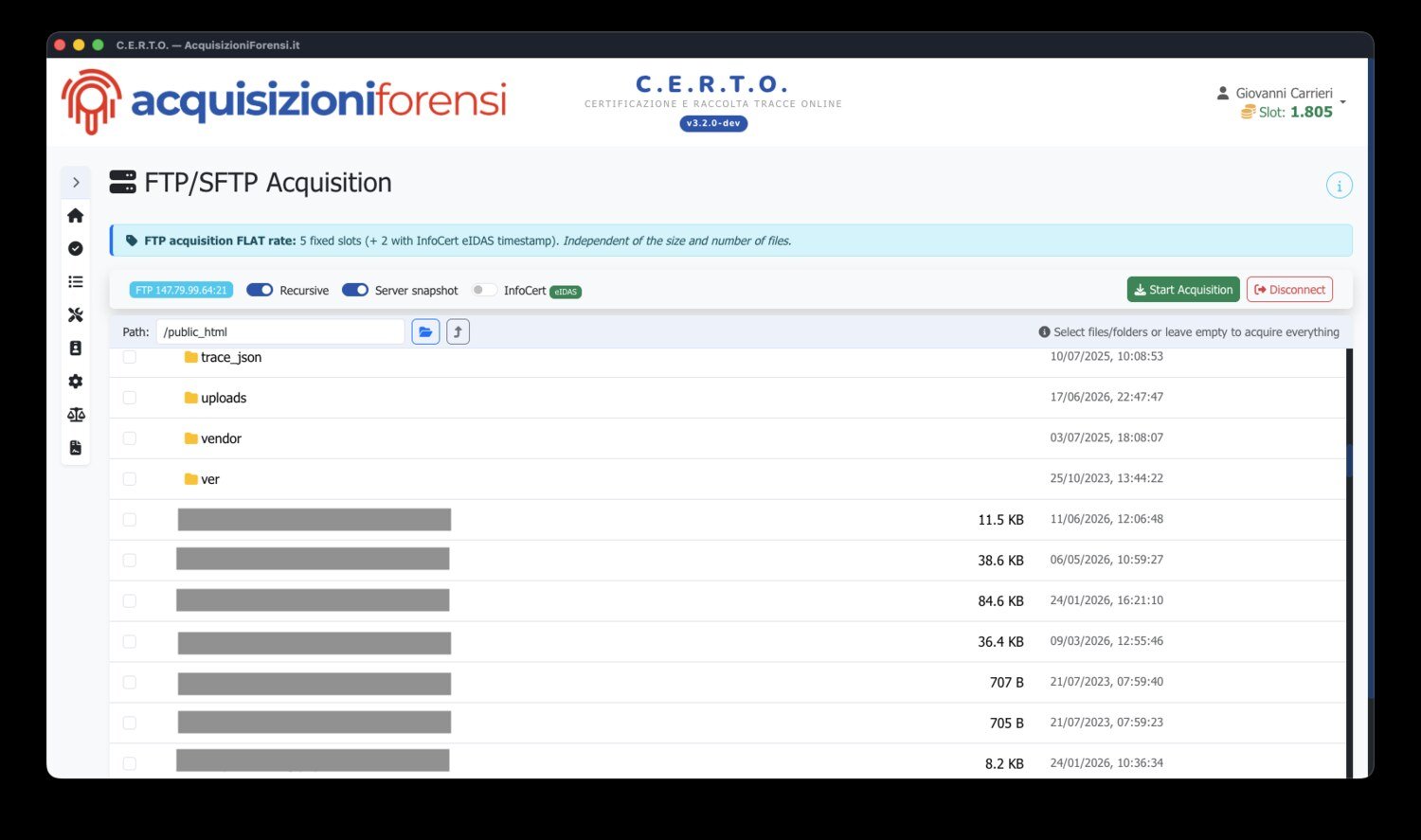
Task: Check the vendor folder checkbox
Action: pyautogui.click(x=130, y=438)
